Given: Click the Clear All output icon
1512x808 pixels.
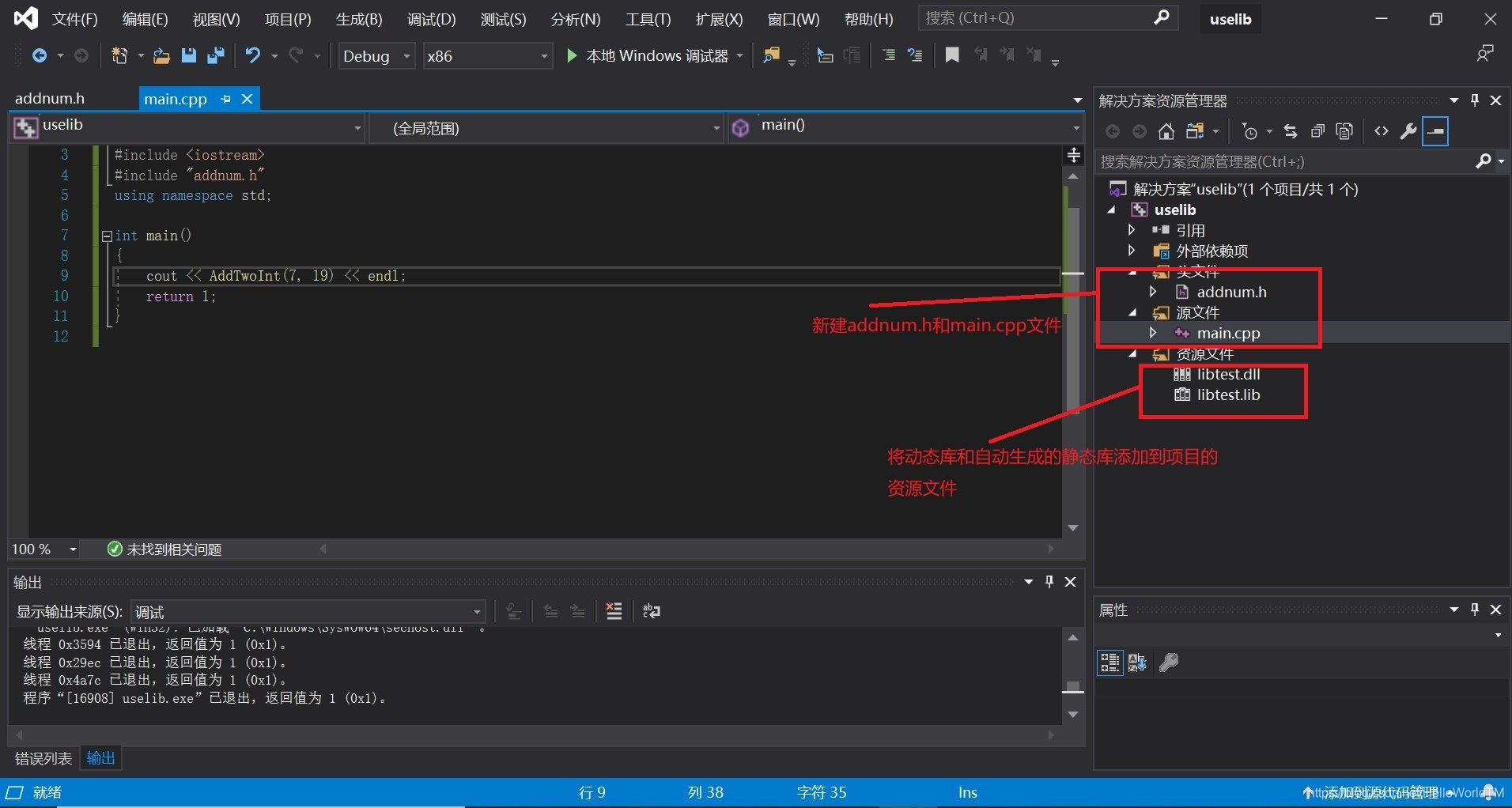Looking at the screenshot, I should [x=614, y=611].
